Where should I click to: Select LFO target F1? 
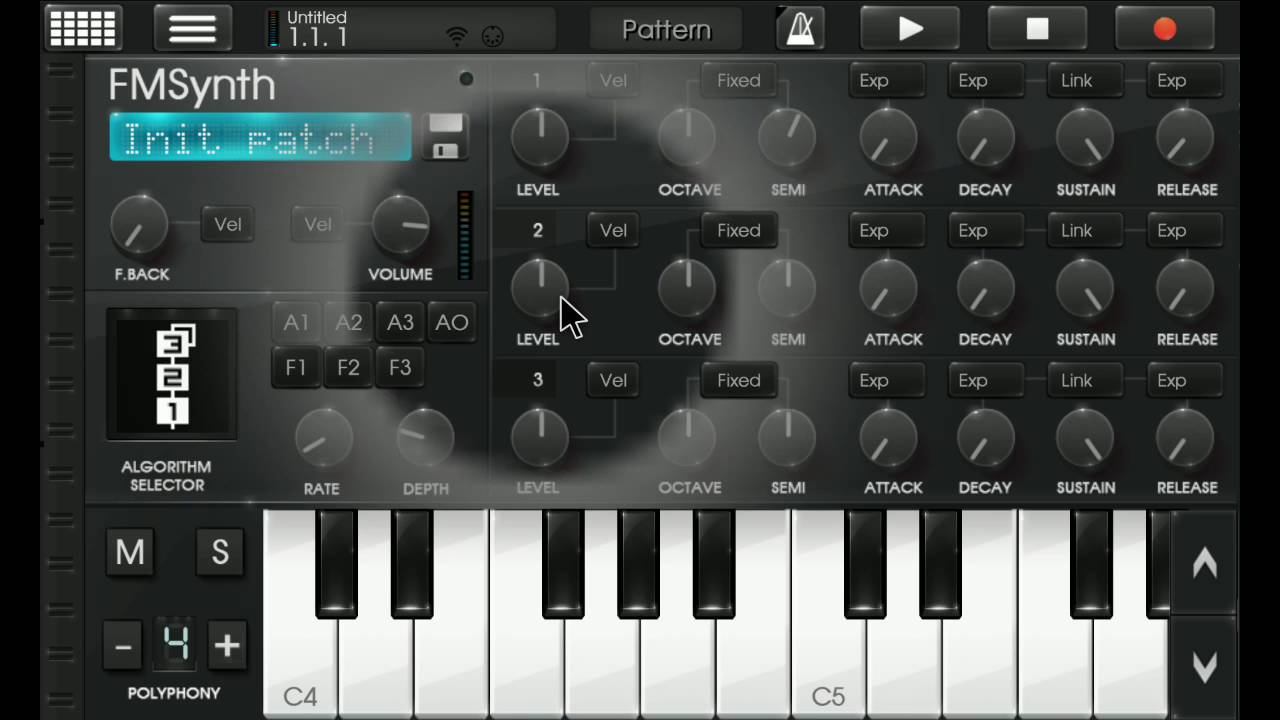click(x=296, y=367)
